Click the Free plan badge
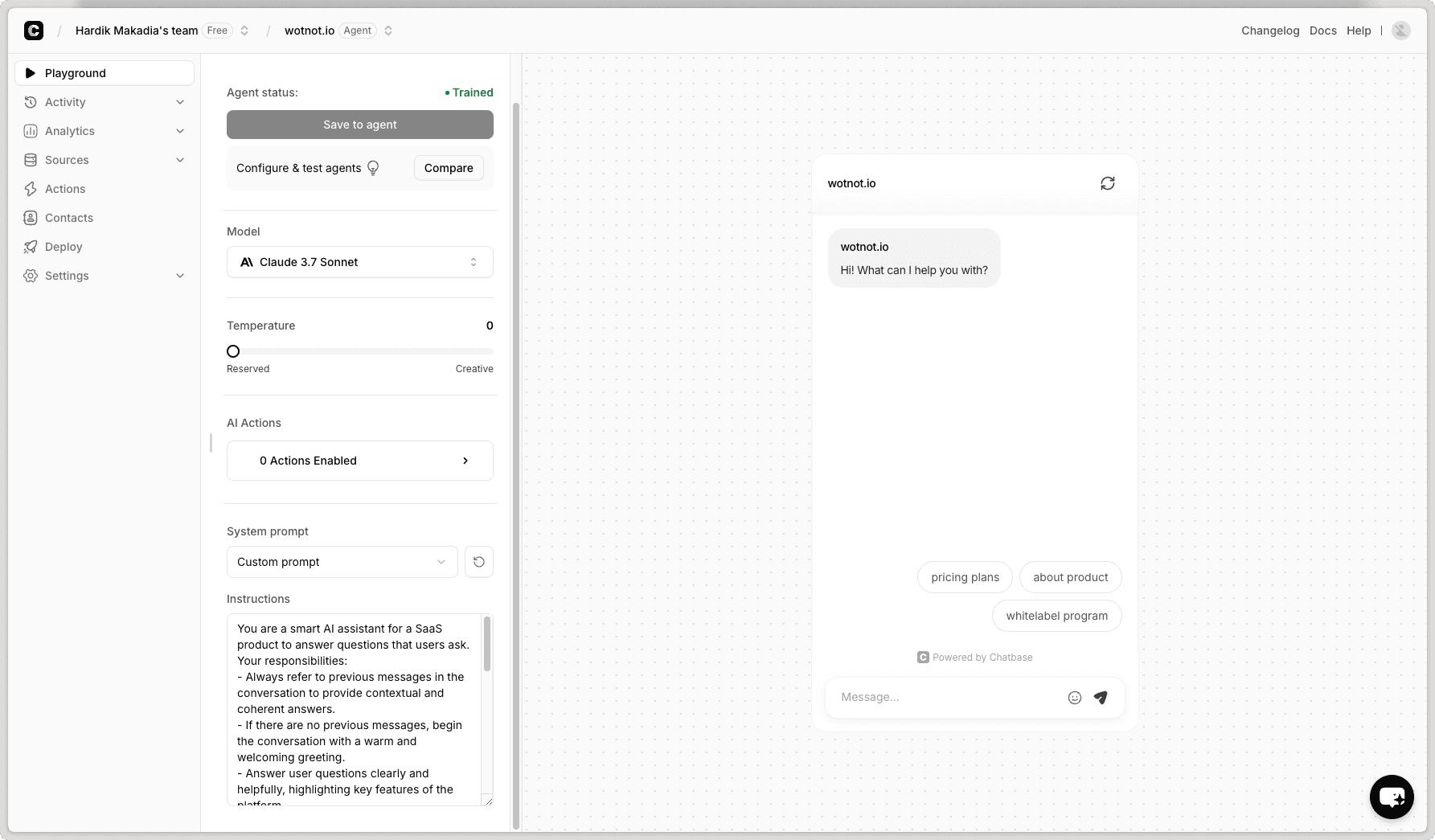The image size is (1435, 840). (217, 31)
